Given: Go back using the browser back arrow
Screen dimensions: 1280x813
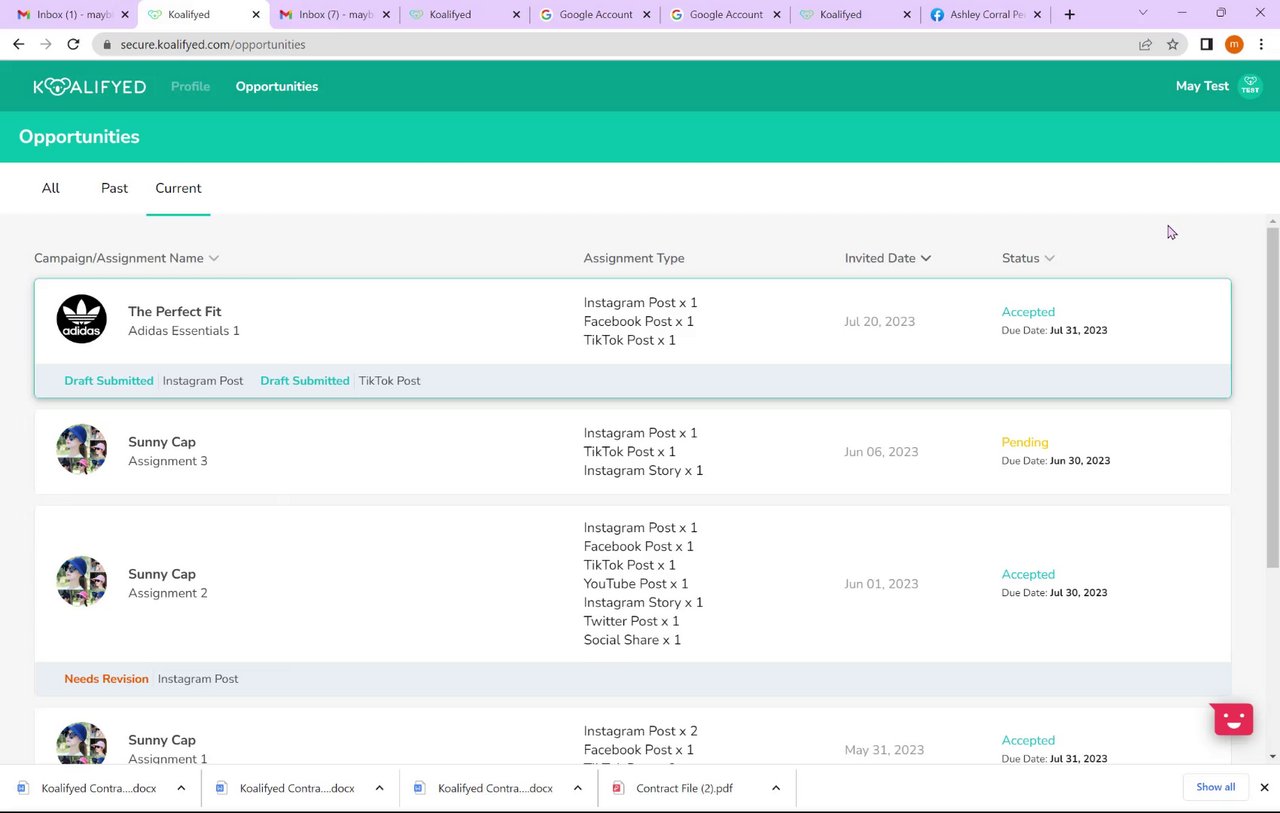Looking at the screenshot, I should (x=18, y=44).
